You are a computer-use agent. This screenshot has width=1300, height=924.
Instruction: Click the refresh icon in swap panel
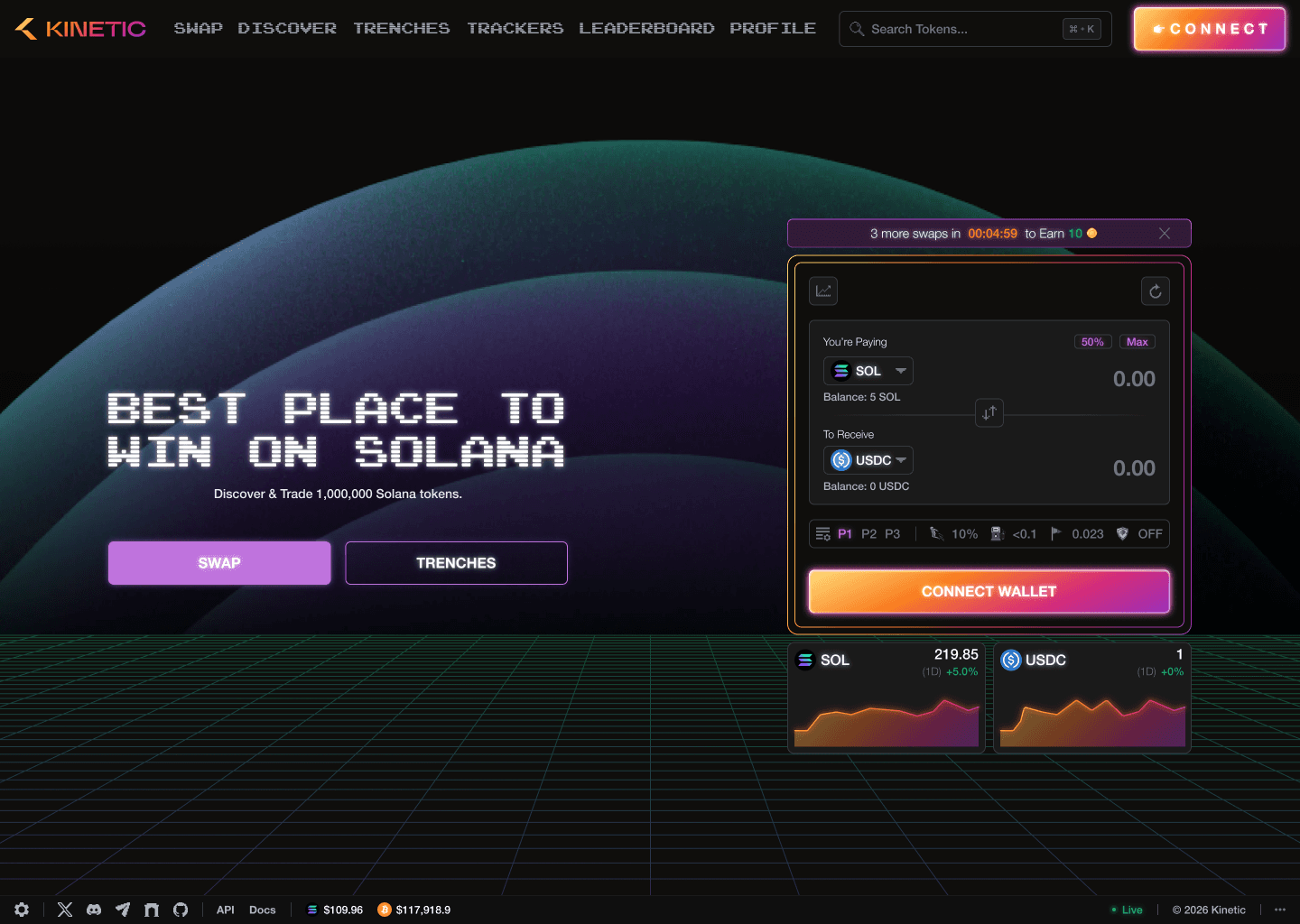pos(1156,291)
